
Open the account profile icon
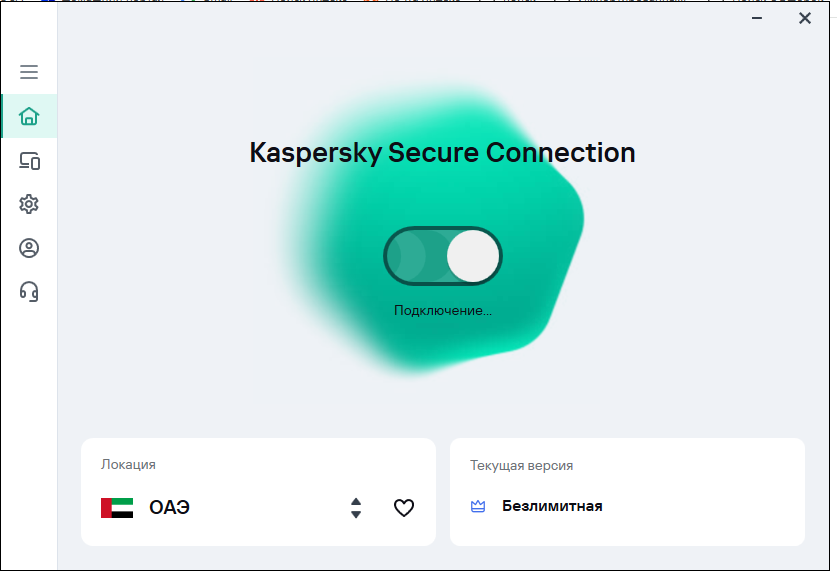click(x=29, y=248)
